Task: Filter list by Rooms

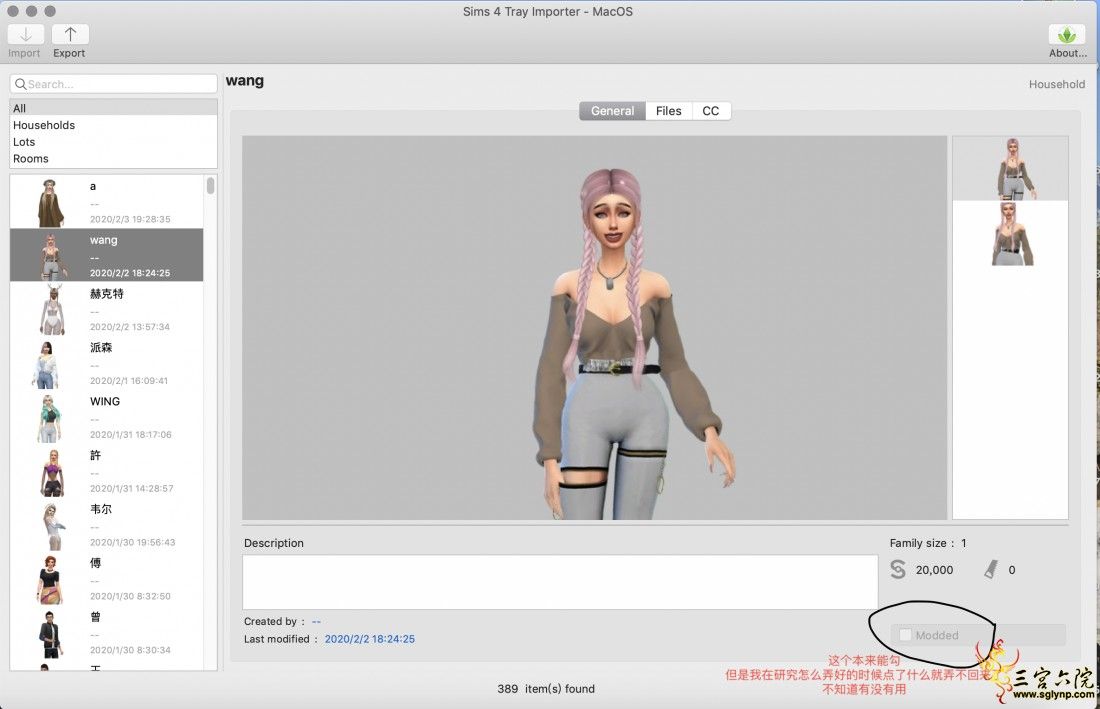Action: click(114, 158)
